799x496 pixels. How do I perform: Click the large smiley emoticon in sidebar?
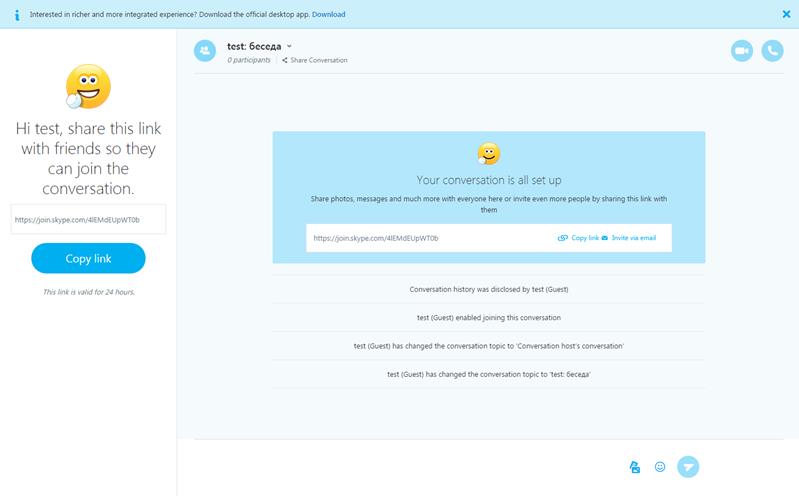tap(88, 86)
